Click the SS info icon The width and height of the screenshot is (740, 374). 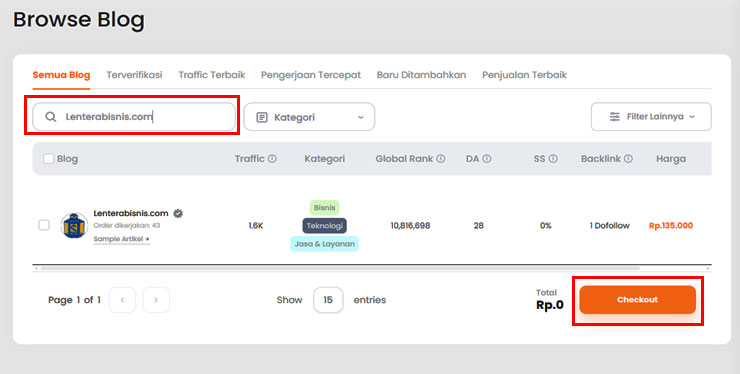[x=553, y=159]
